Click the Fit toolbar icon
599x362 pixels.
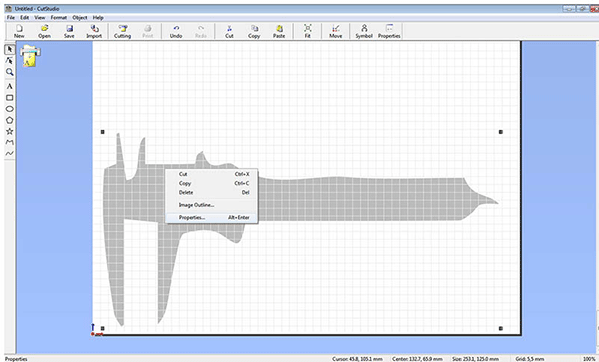point(308,31)
